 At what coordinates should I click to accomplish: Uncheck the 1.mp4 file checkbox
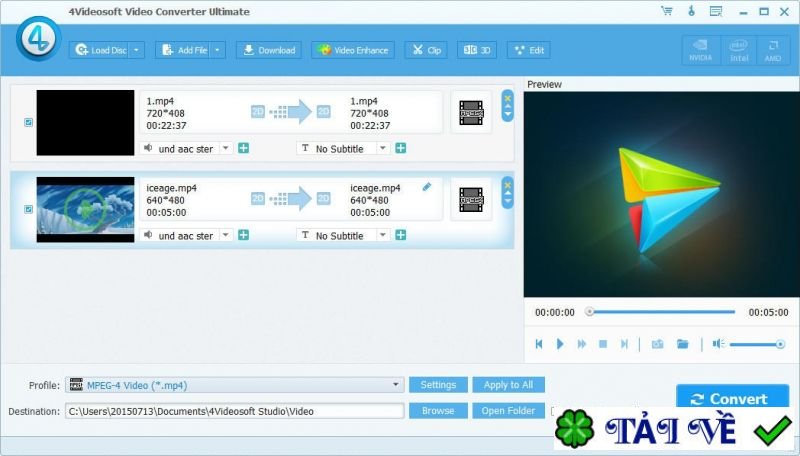coord(29,122)
